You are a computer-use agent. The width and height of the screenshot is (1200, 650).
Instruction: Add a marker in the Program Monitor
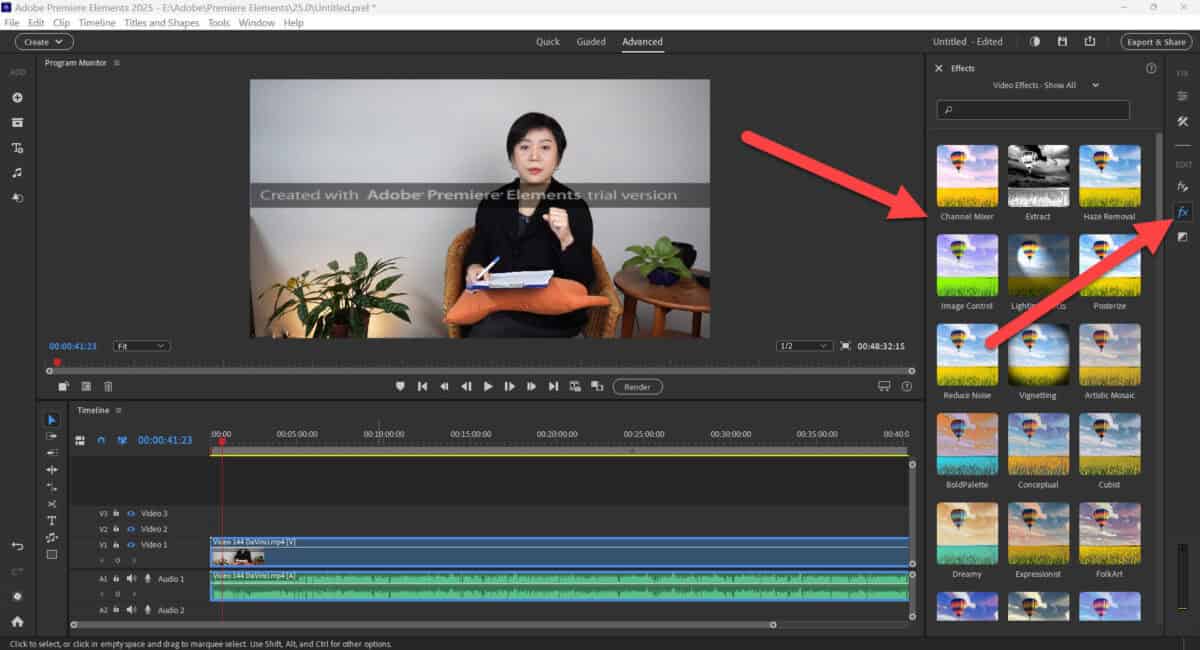[400, 386]
